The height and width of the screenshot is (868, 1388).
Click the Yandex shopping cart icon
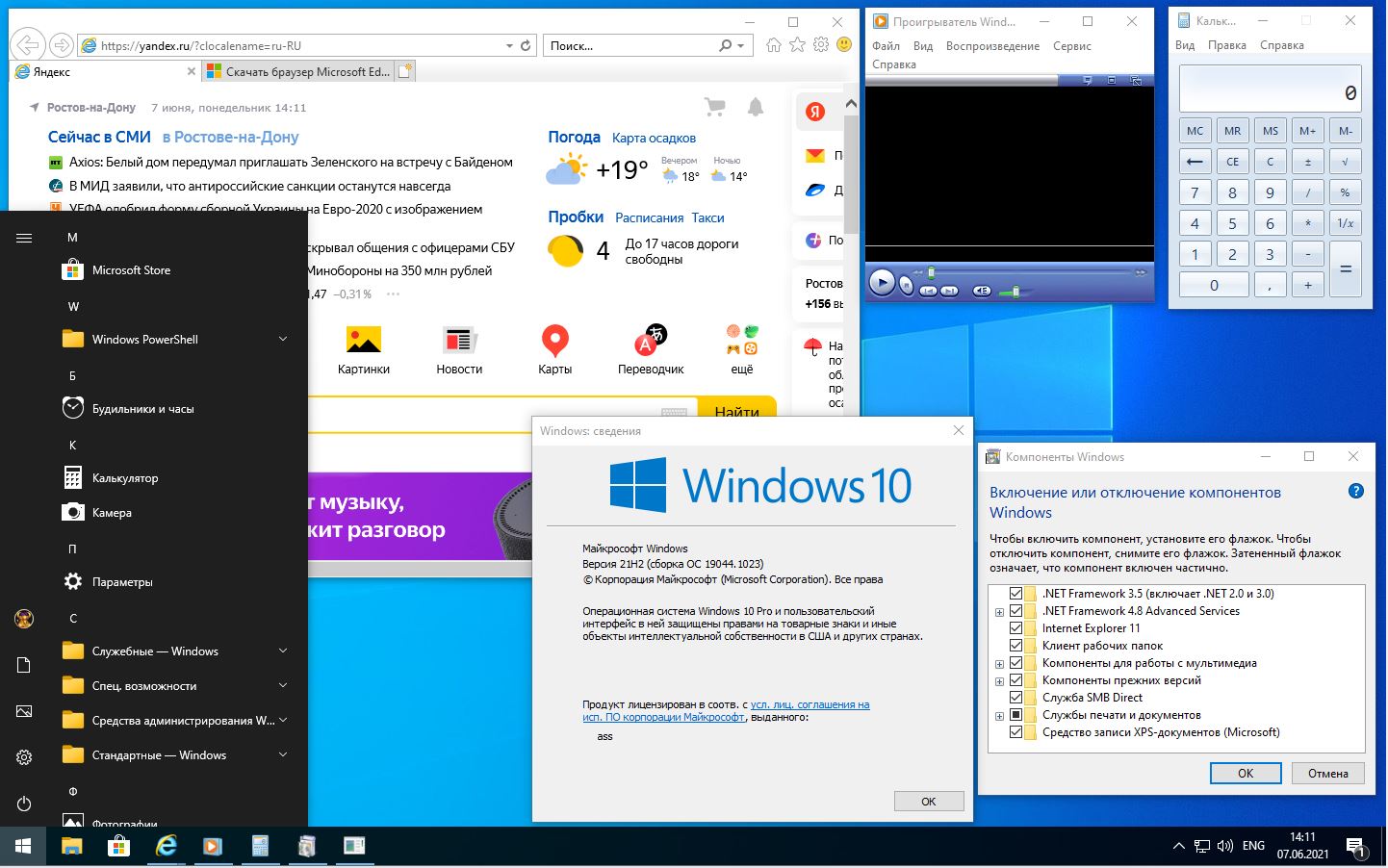tap(714, 107)
